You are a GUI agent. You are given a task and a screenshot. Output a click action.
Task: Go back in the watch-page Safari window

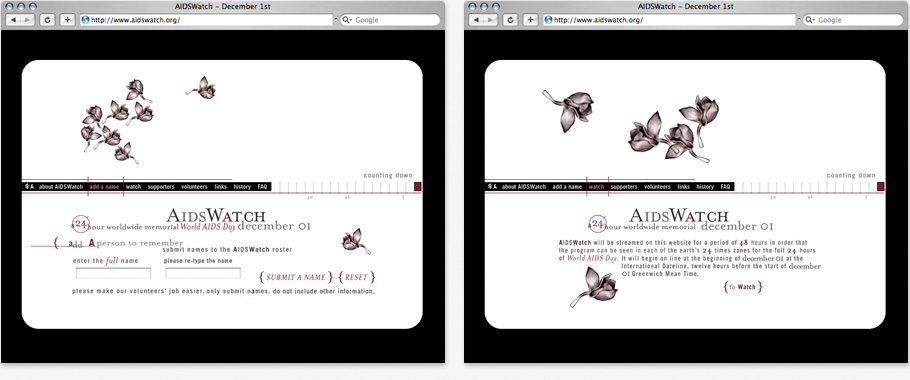tap(476, 20)
